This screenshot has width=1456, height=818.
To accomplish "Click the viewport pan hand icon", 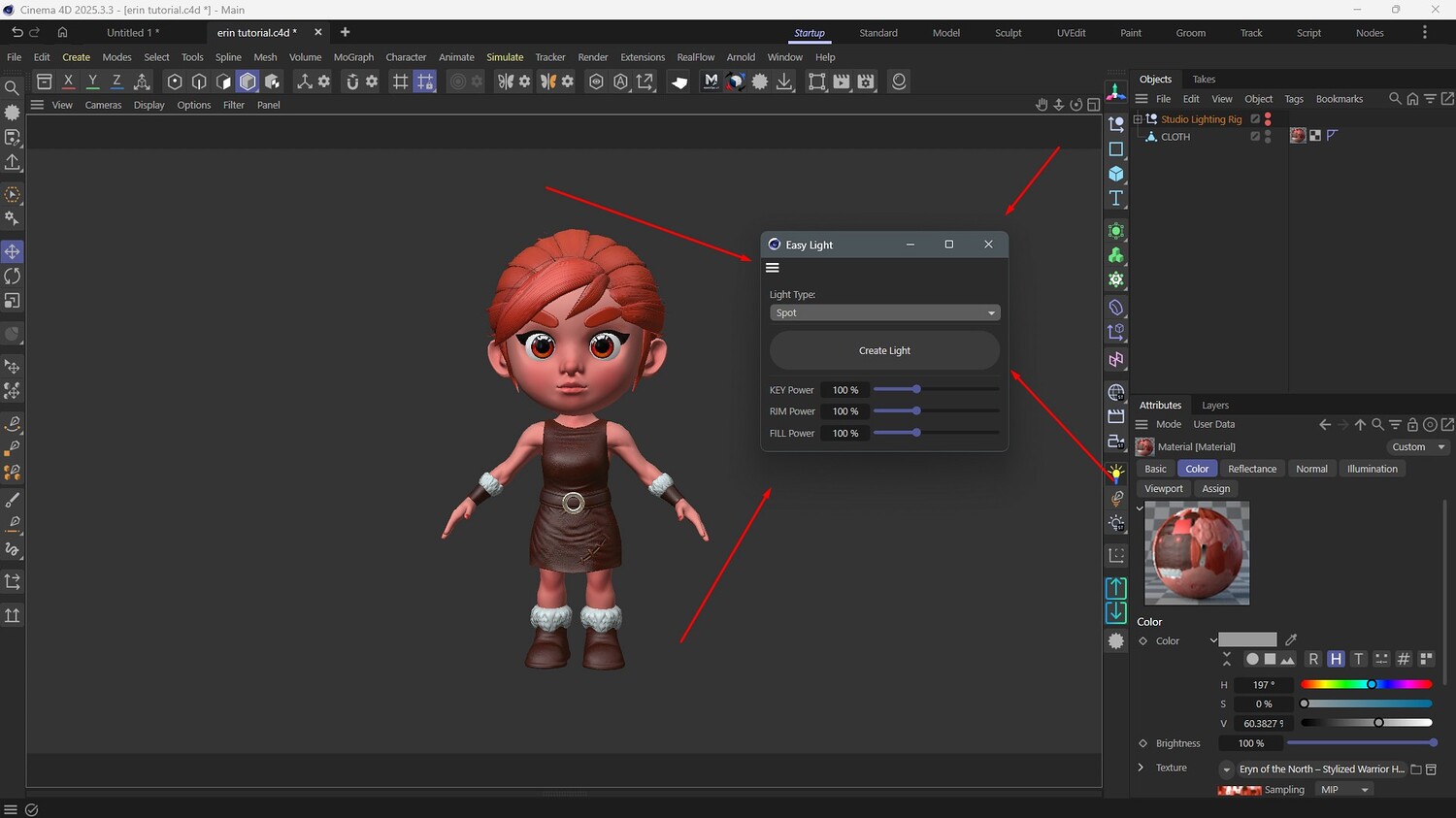I will point(1042,105).
